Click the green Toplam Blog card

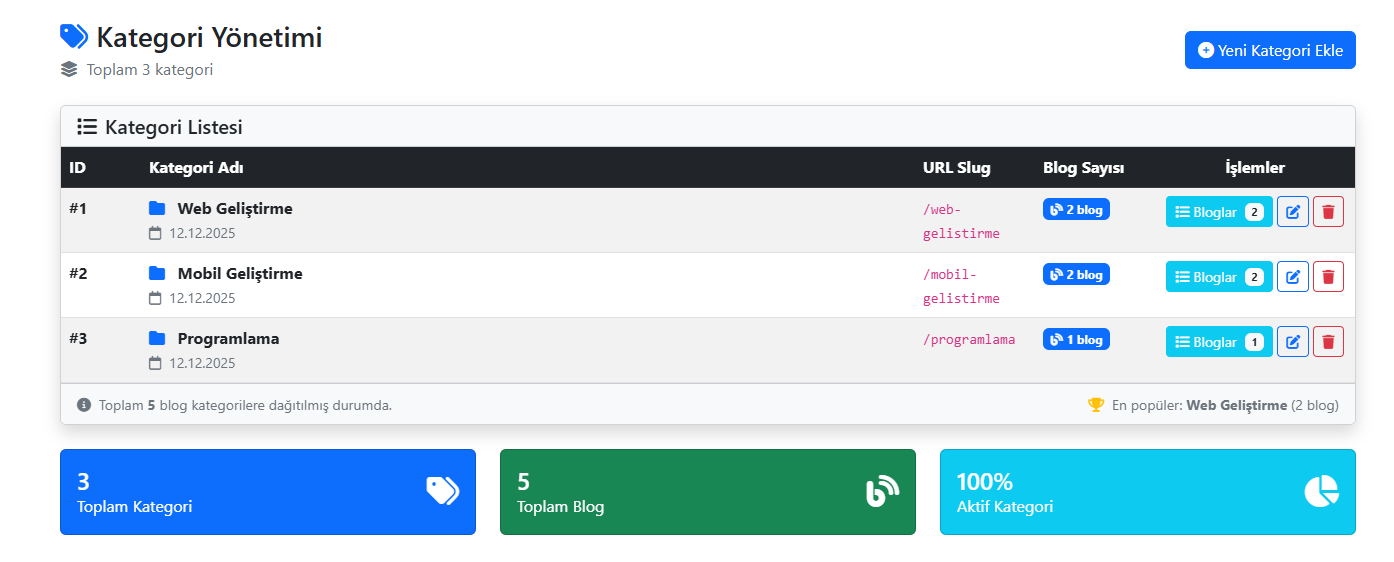pos(707,492)
